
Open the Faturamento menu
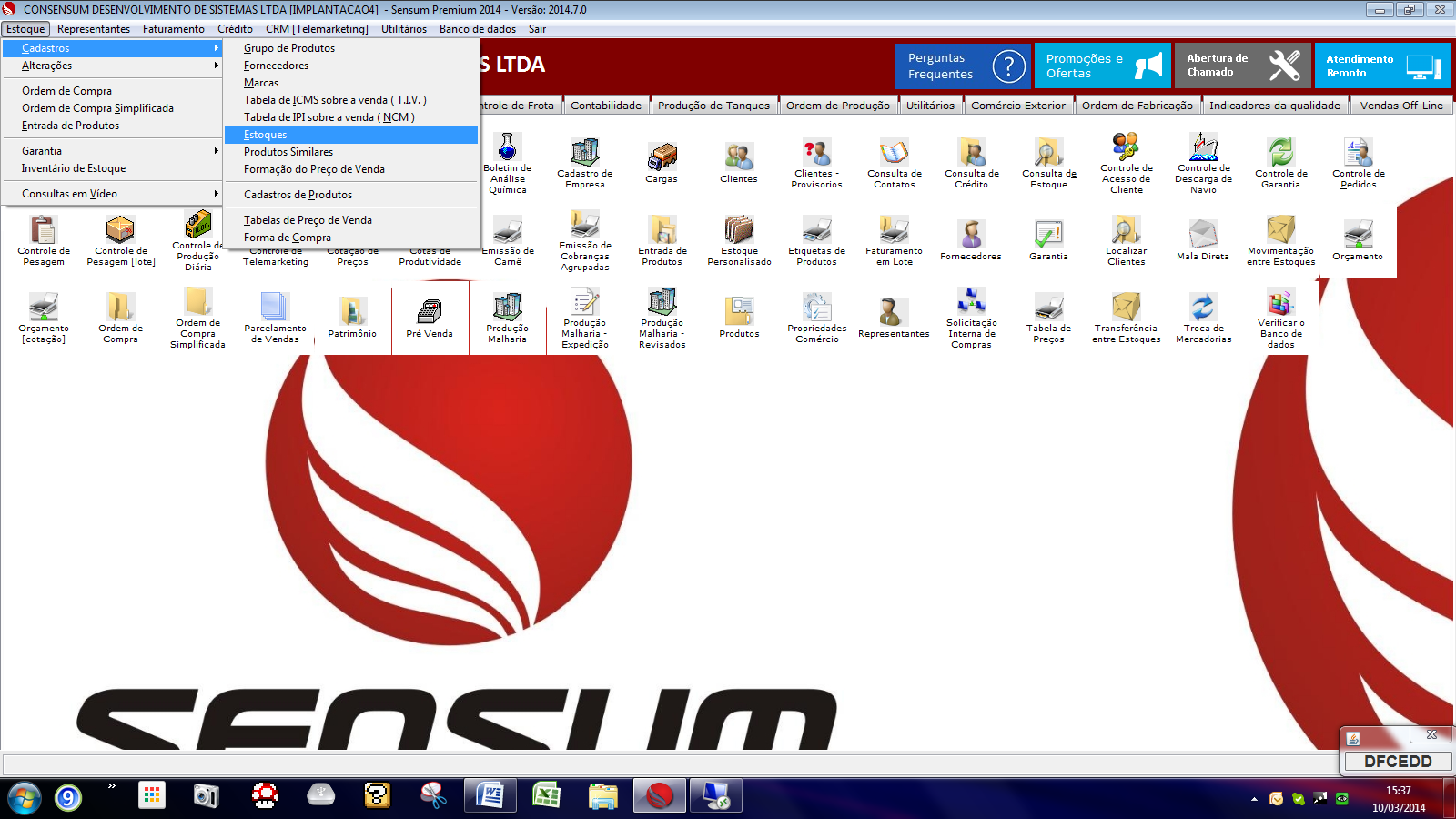pos(173,29)
